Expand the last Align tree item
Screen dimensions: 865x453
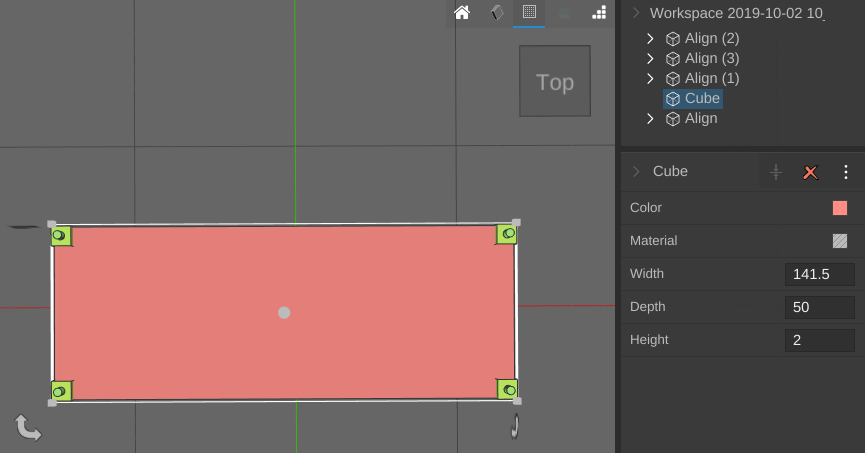coord(650,119)
